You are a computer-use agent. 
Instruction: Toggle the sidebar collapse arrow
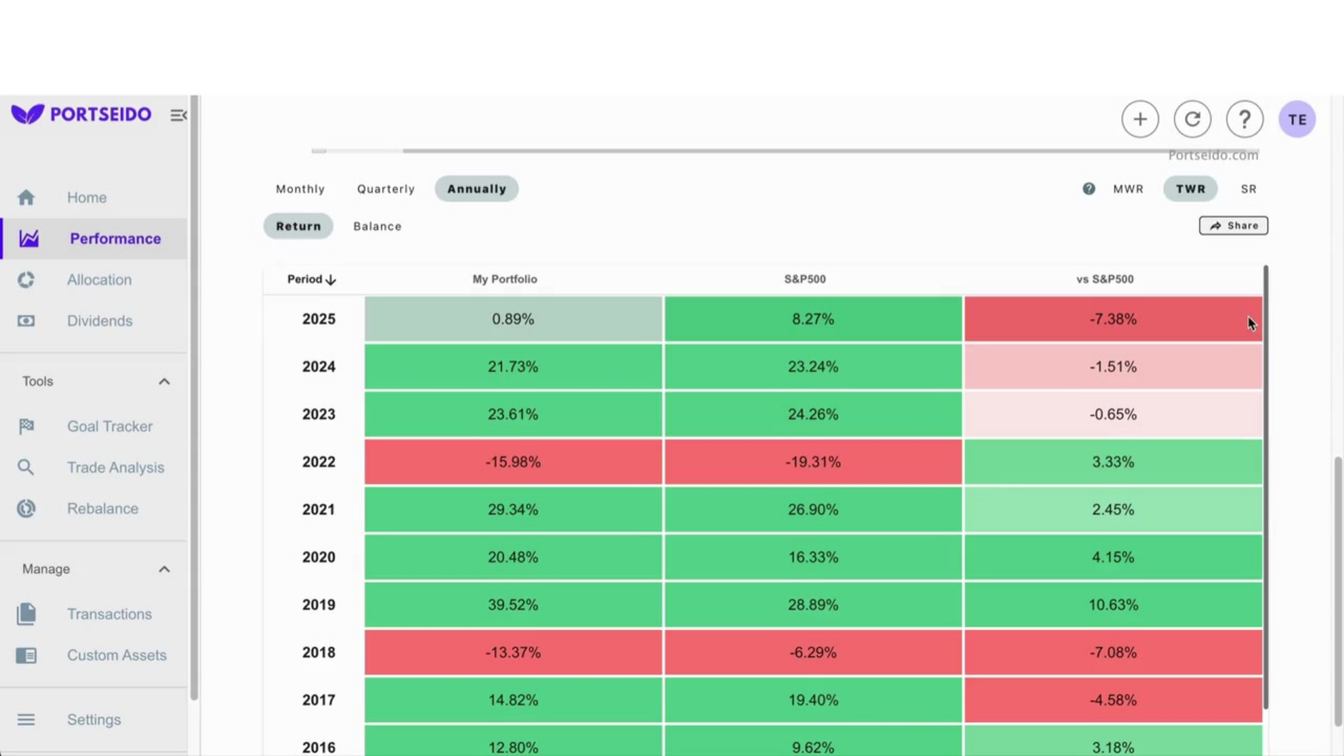click(x=178, y=115)
